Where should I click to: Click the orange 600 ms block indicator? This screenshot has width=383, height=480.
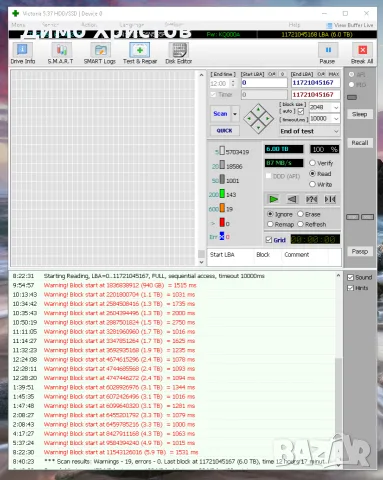pos(222,208)
